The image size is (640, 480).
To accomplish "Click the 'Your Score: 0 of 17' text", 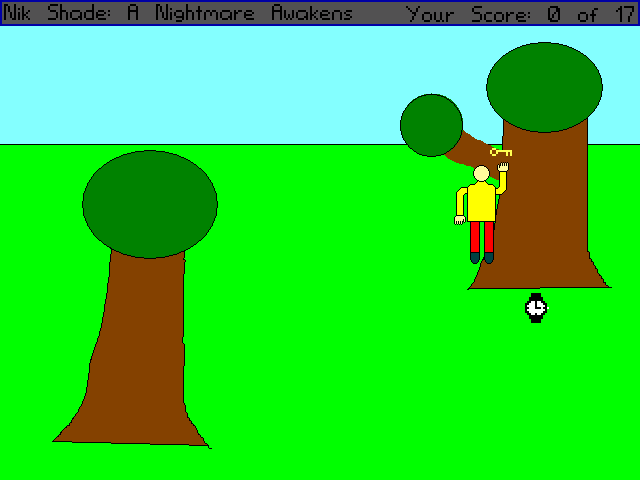I will click(521, 14).
